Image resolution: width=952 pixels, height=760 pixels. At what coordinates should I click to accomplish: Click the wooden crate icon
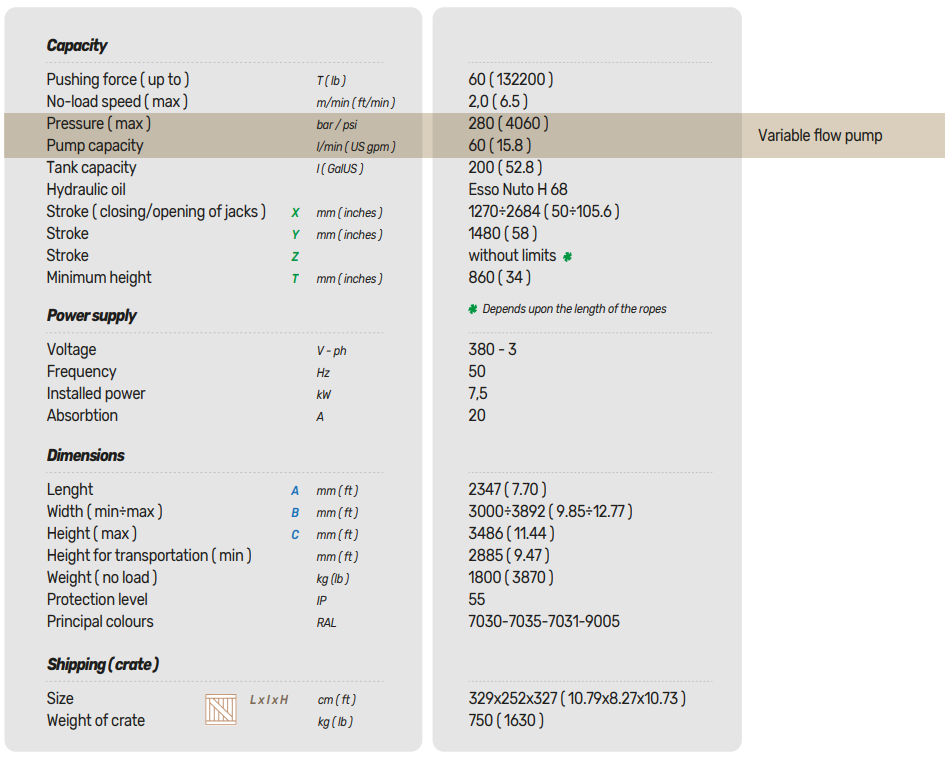[220, 709]
